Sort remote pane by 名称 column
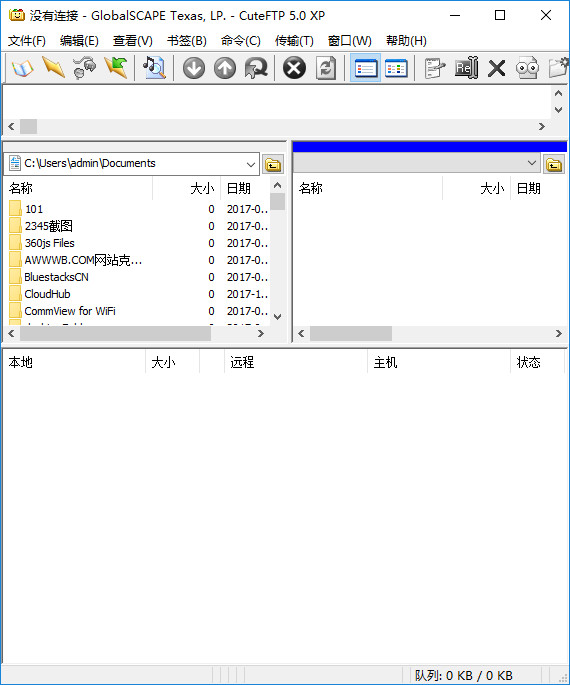570x685 pixels. [368, 188]
